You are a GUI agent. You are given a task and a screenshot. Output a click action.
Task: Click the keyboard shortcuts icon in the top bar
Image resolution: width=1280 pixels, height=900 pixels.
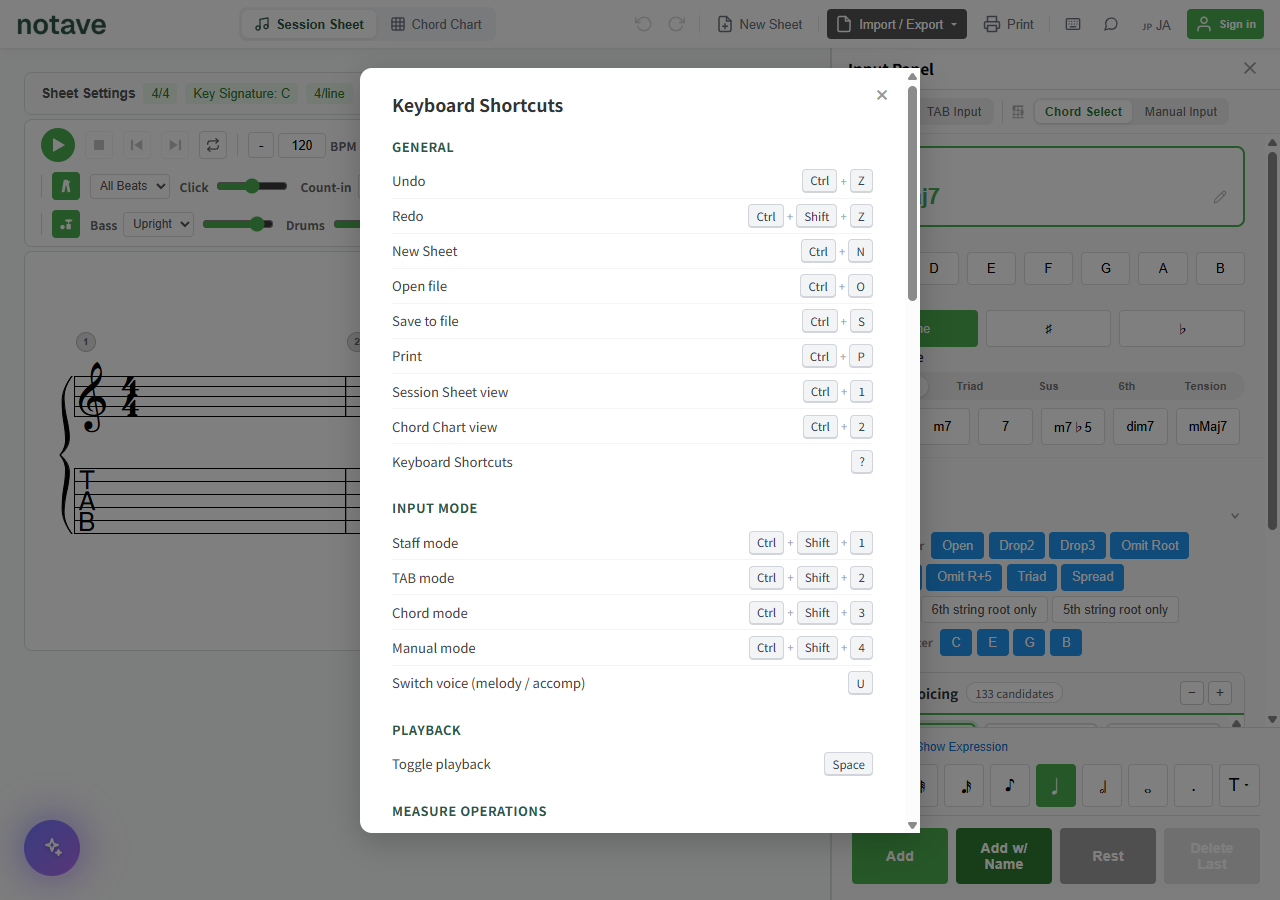[x=1073, y=24]
